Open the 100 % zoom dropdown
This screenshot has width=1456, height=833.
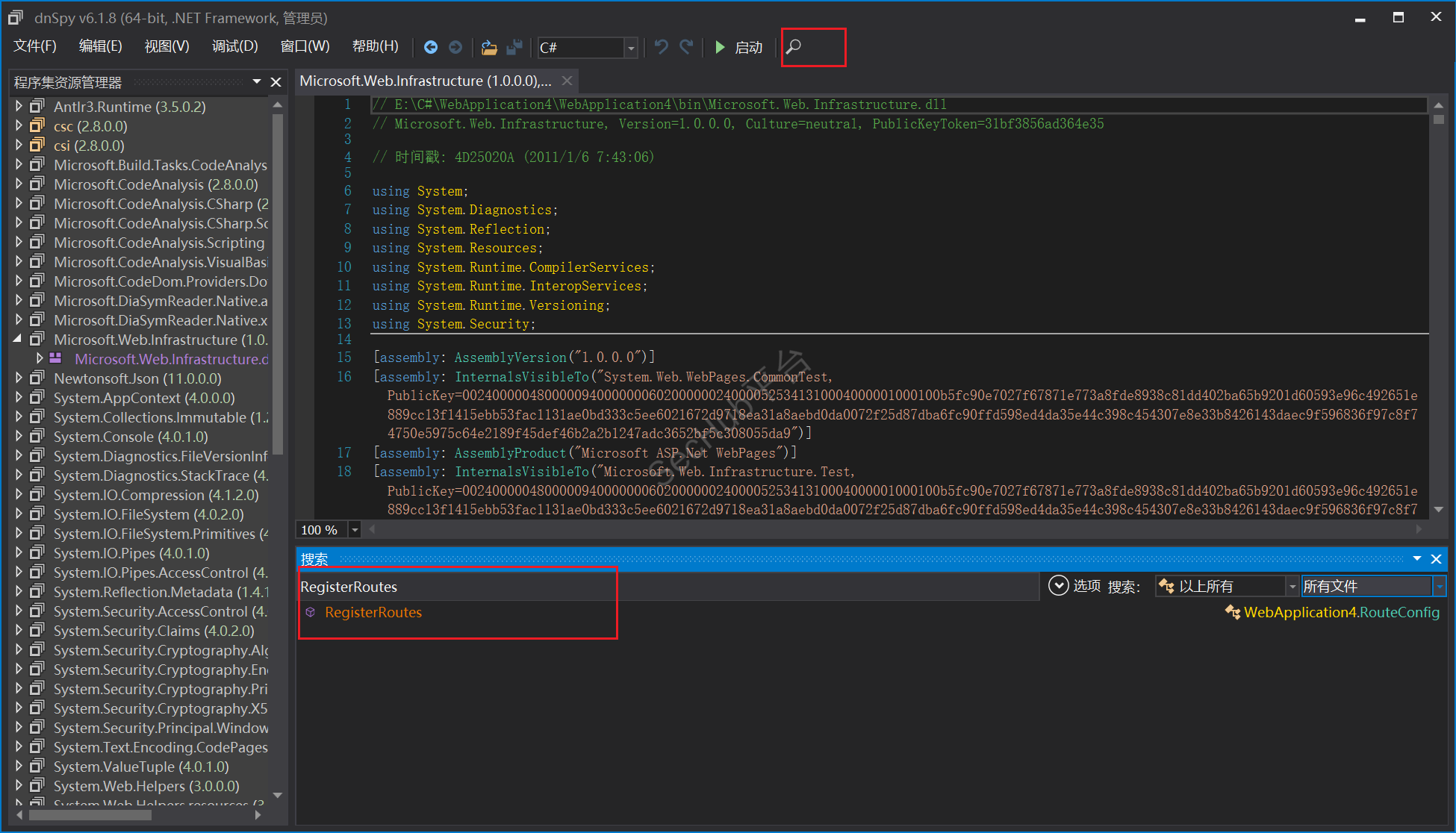(355, 530)
